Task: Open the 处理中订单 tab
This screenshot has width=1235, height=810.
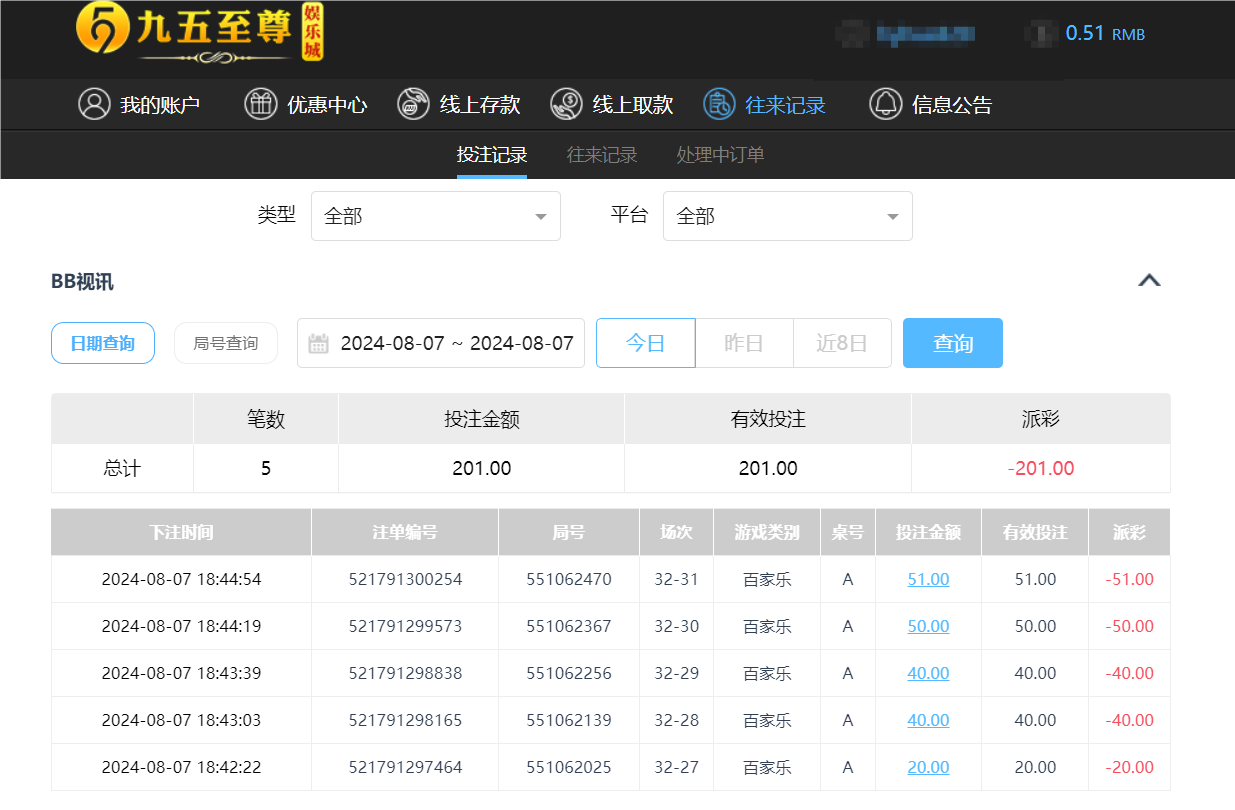Action: tap(719, 155)
